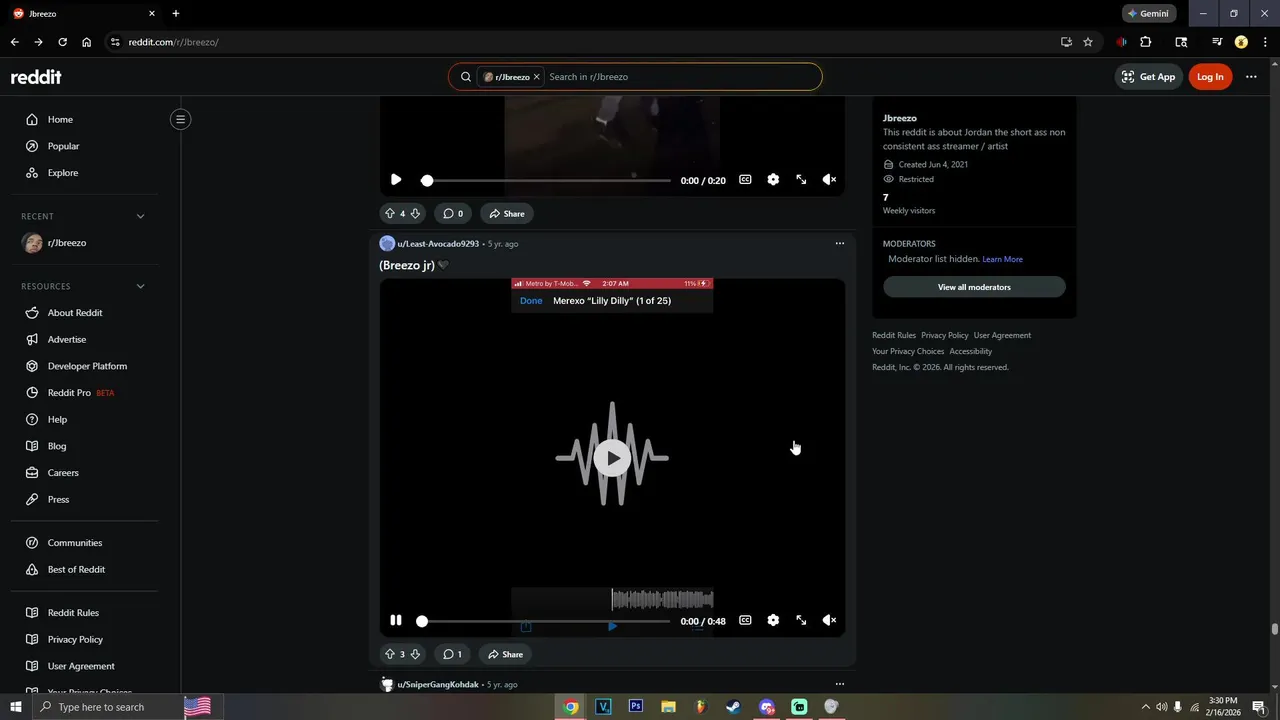Open Explore in sidebar

click(62, 173)
